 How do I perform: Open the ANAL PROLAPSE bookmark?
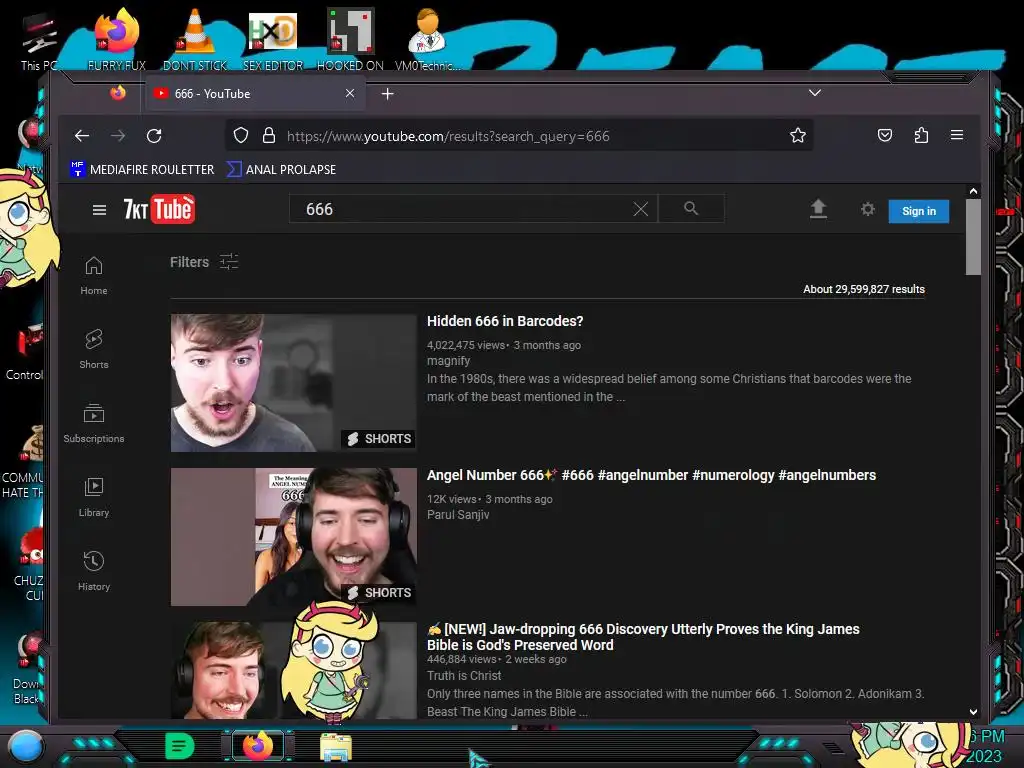point(281,169)
